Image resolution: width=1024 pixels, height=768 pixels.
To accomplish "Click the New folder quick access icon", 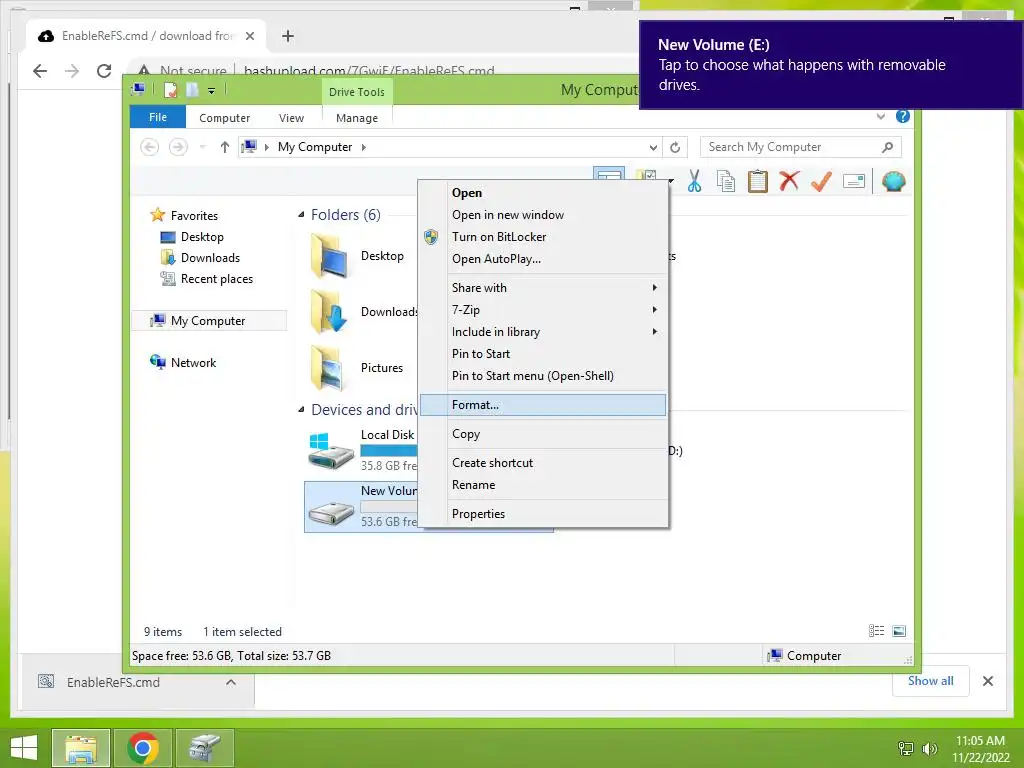I will click(192, 90).
